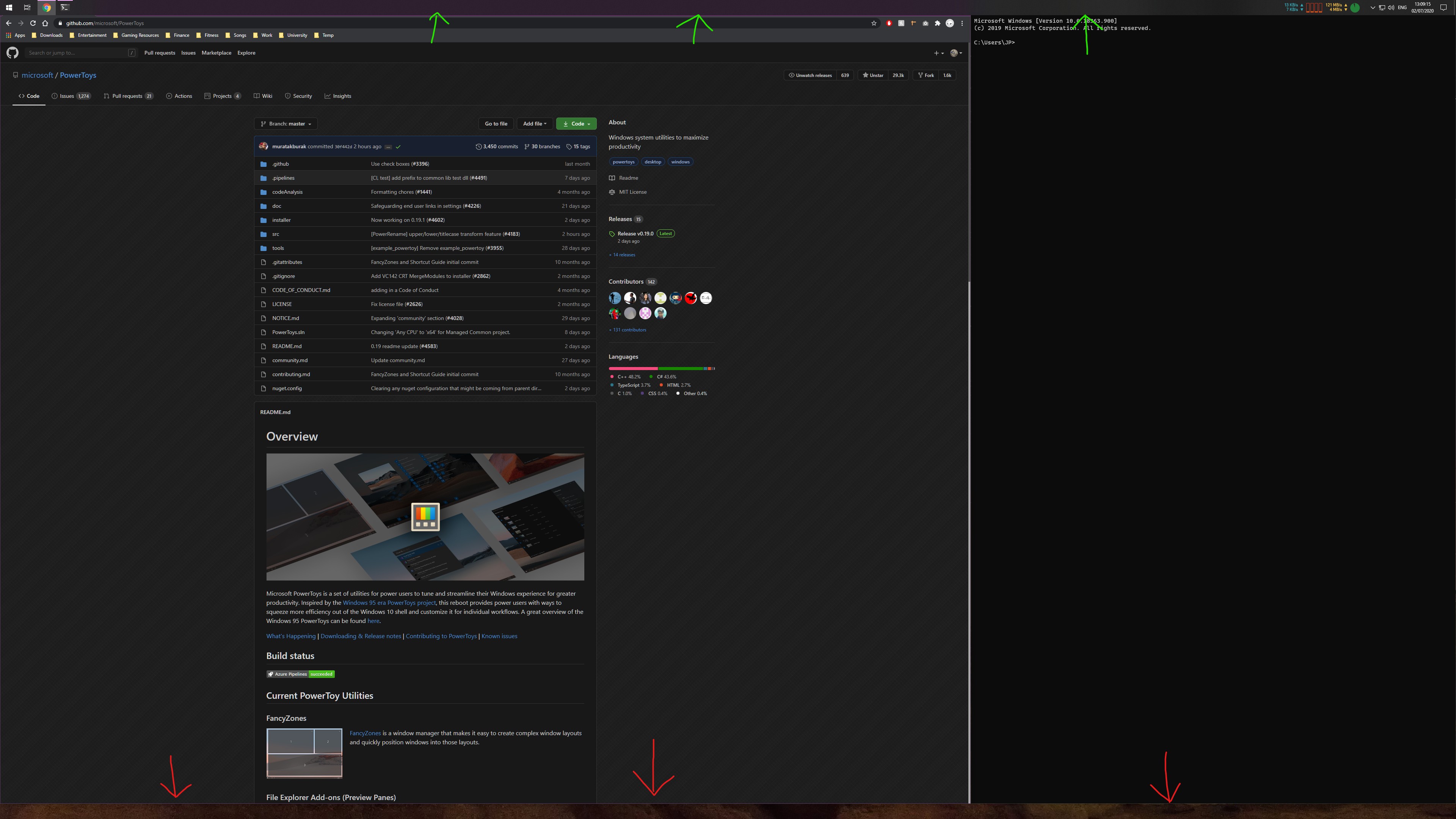Viewport: 1456px width, 819px height.
Task: Open the Windows Start menu
Action: tap(8, 7)
